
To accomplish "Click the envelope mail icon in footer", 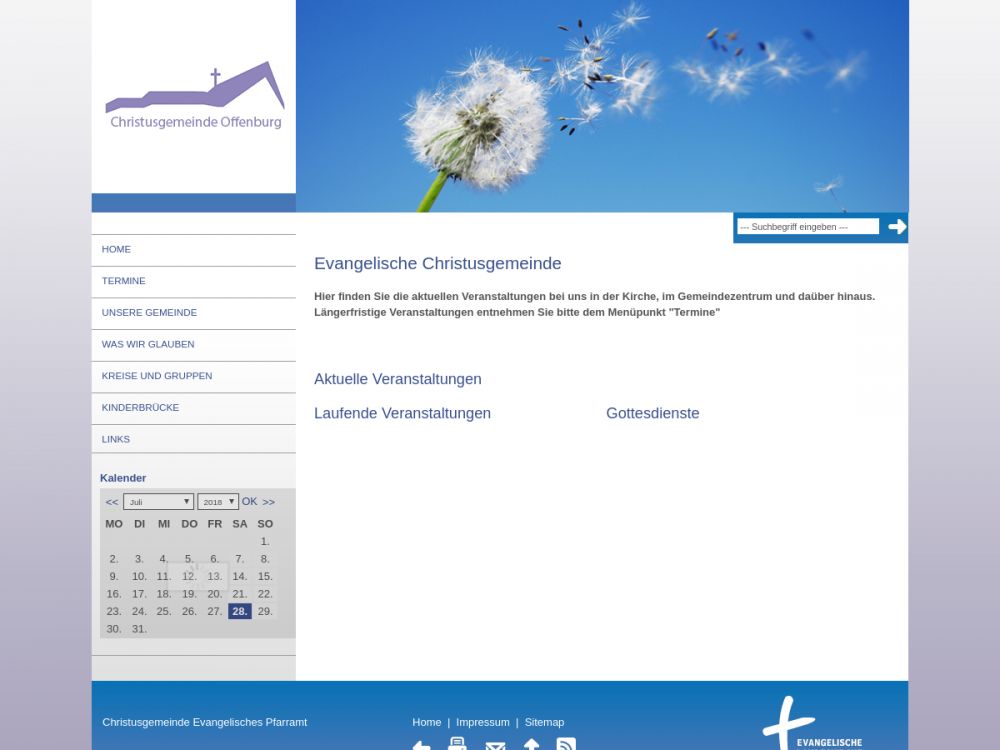I will (495, 746).
